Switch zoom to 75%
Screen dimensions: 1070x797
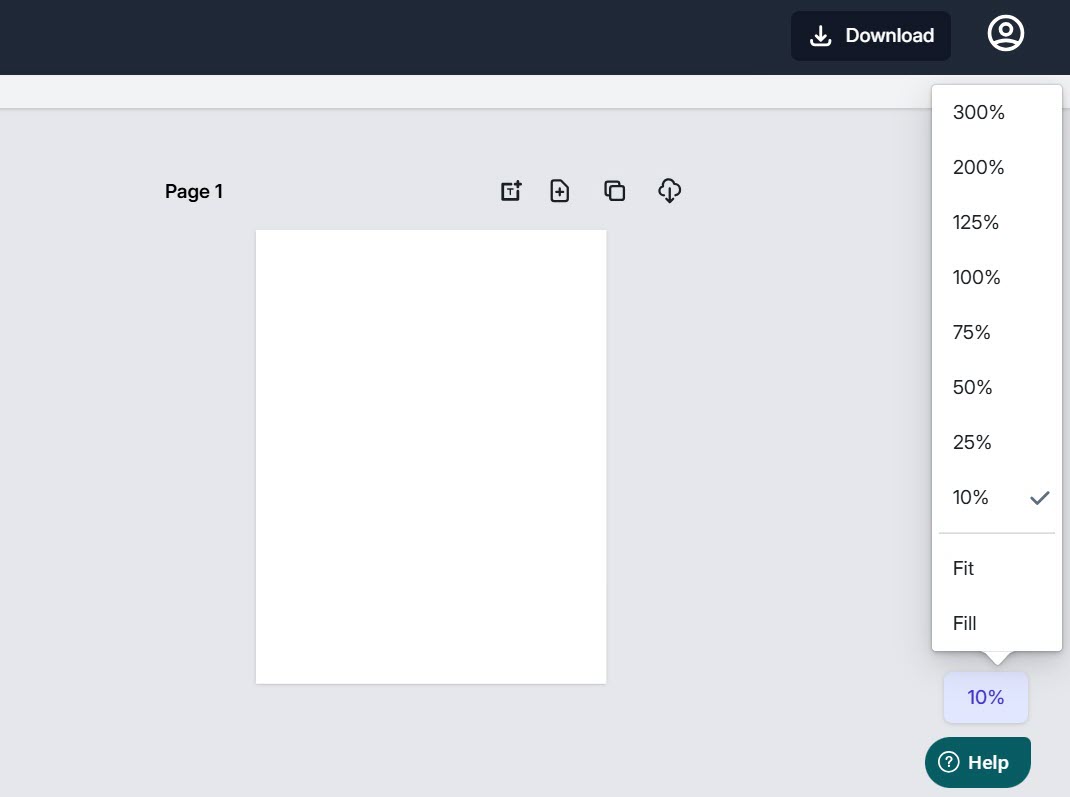point(972,333)
